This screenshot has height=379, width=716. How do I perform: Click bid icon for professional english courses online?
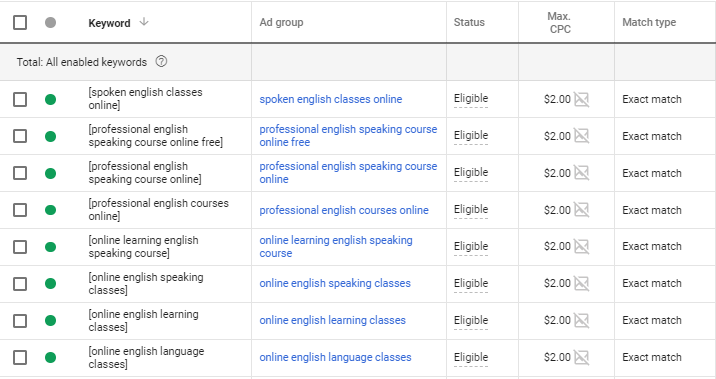(581, 210)
